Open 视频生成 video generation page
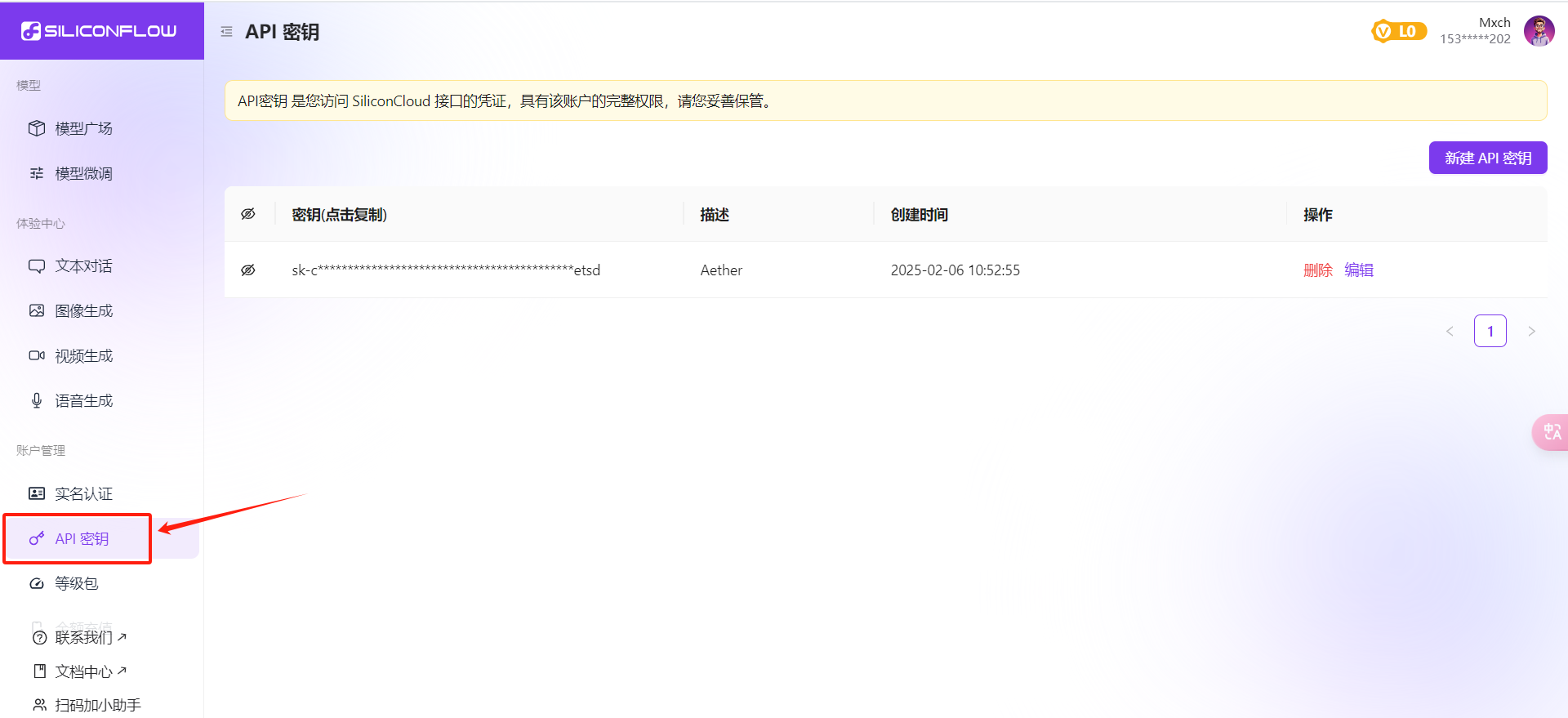The width and height of the screenshot is (1568, 718). pos(83,356)
